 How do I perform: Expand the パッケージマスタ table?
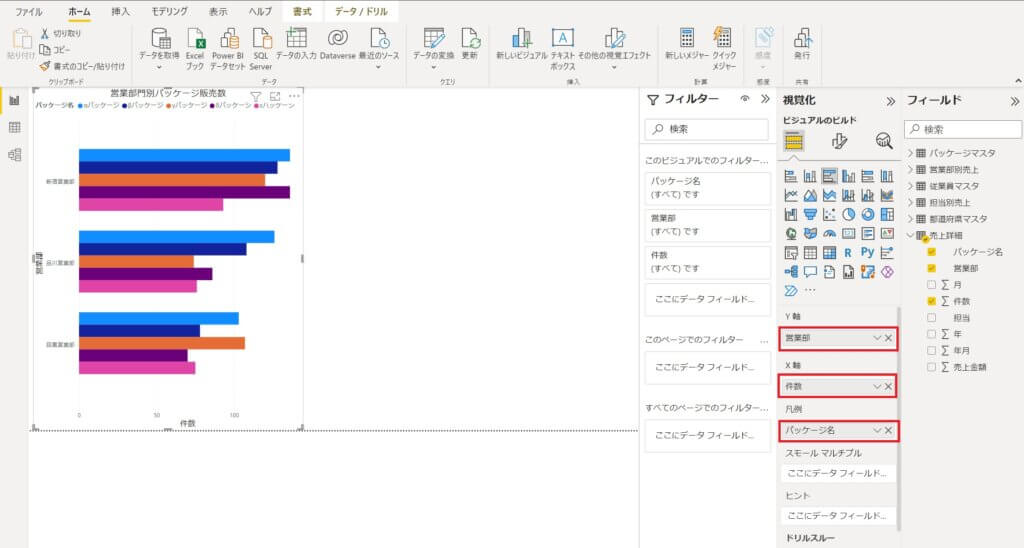click(910, 153)
